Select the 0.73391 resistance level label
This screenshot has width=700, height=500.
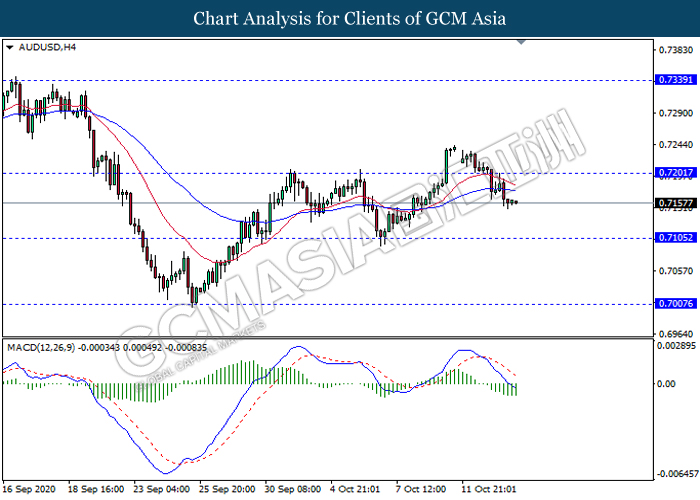pos(676,80)
